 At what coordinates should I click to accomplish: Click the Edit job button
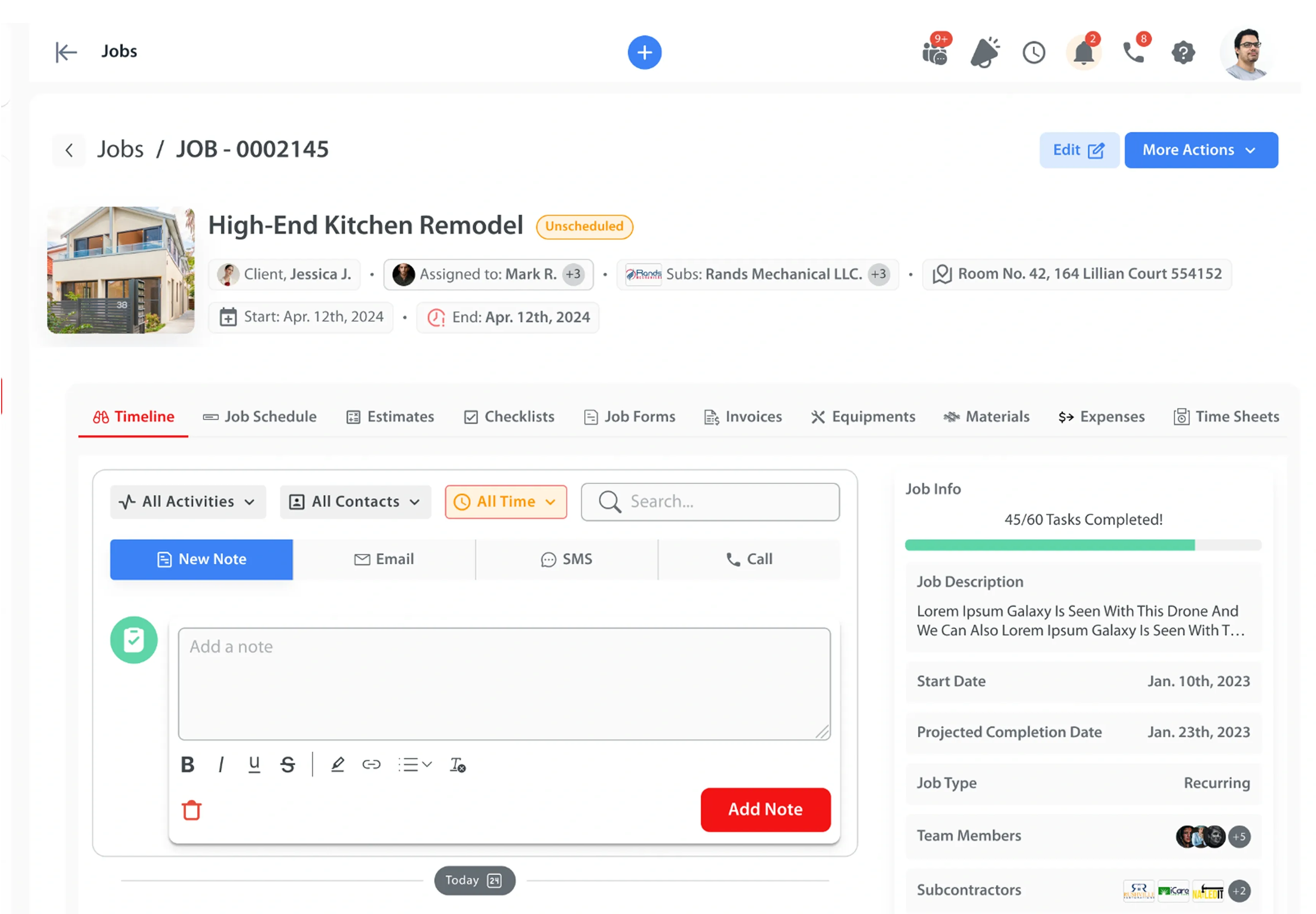1078,150
